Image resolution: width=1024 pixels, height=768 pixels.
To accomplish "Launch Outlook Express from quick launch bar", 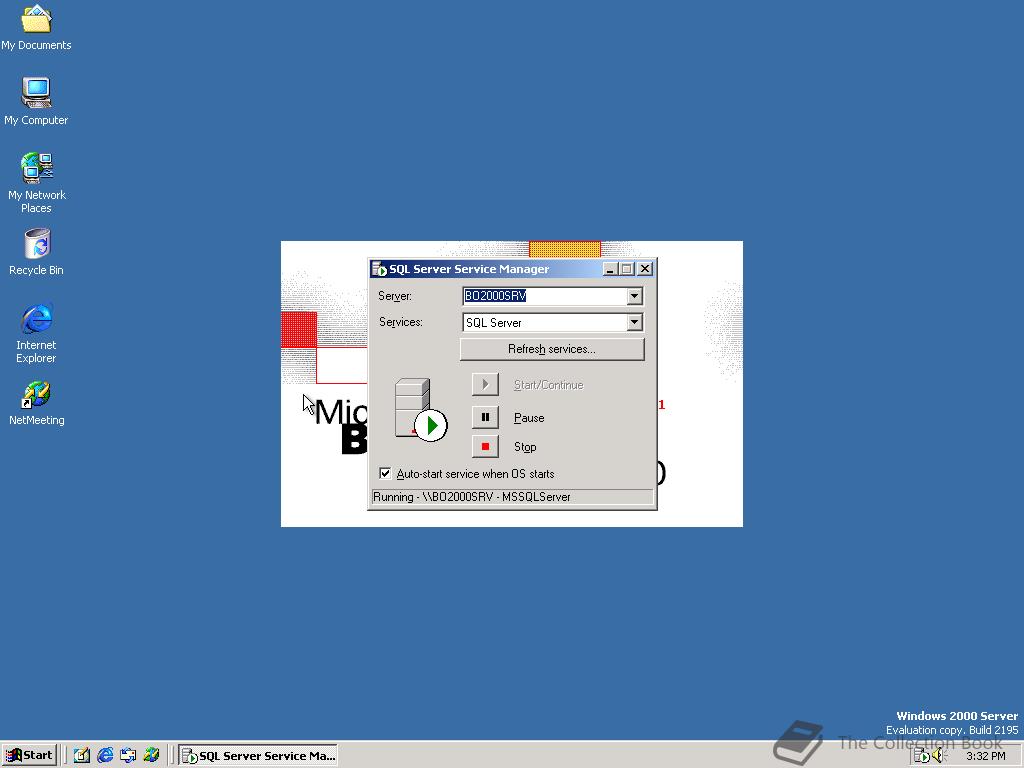I will click(128, 756).
